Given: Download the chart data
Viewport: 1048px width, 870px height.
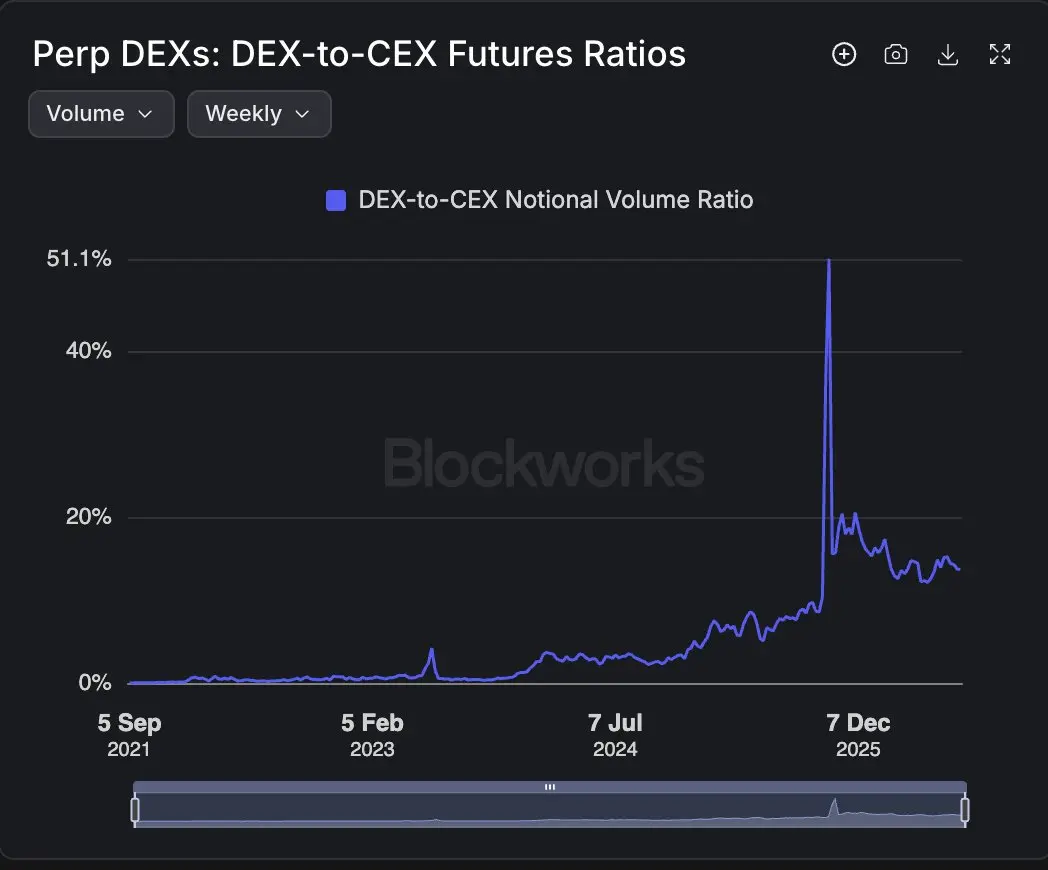Looking at the screenshot, I should tap(948, 54).
